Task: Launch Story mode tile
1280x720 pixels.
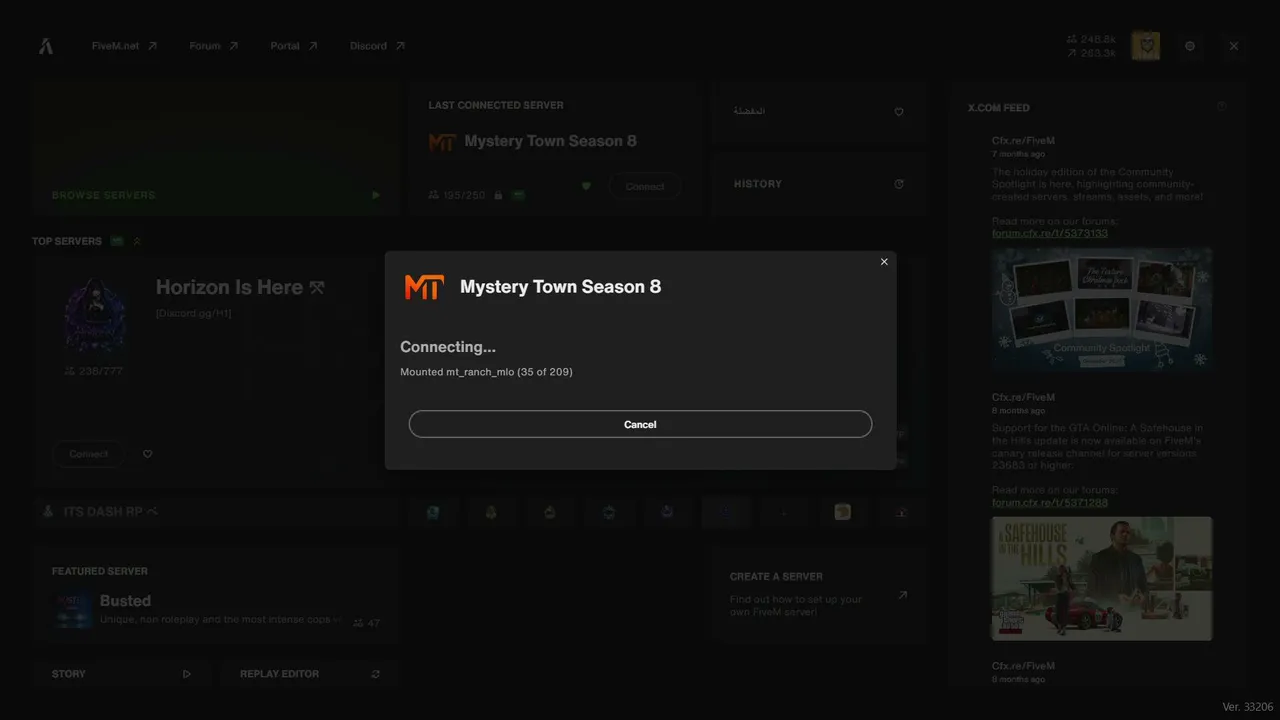Action: [122, 674]
